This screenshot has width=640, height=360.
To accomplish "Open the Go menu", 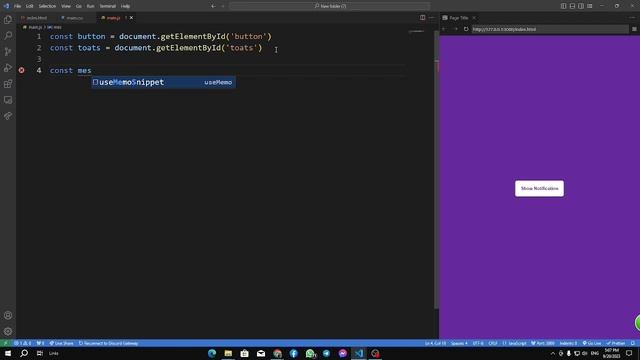I will pyautogui.click(x=78, y=6).
